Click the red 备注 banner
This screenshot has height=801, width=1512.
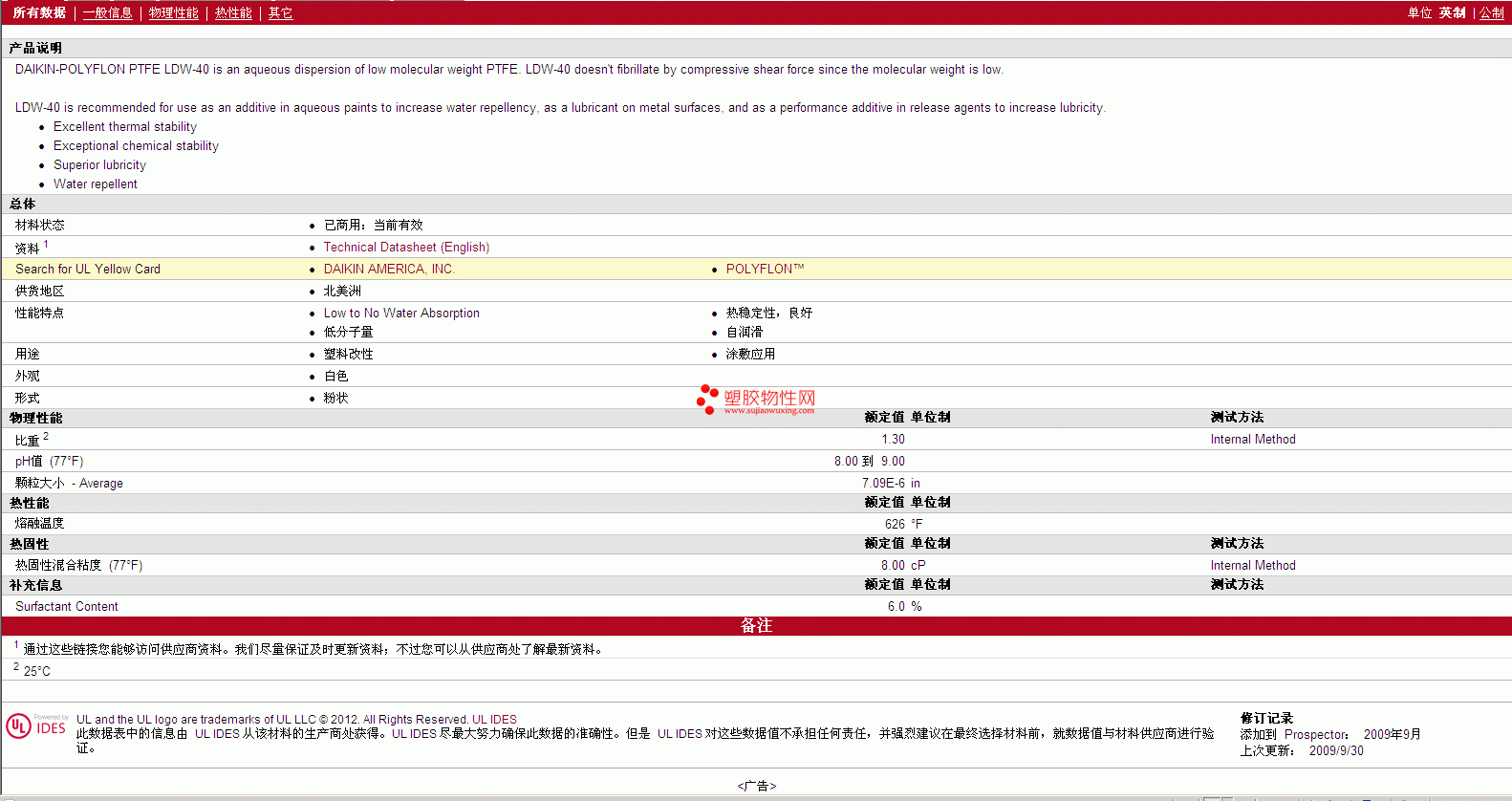(x=756, y=626)
